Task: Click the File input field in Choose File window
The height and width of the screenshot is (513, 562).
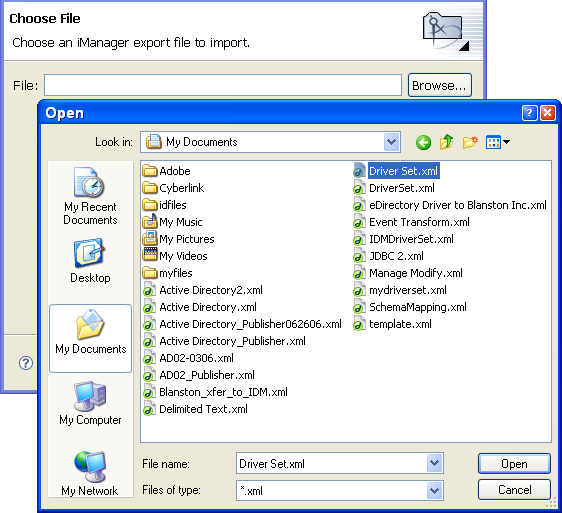Action: click(223, 85)
